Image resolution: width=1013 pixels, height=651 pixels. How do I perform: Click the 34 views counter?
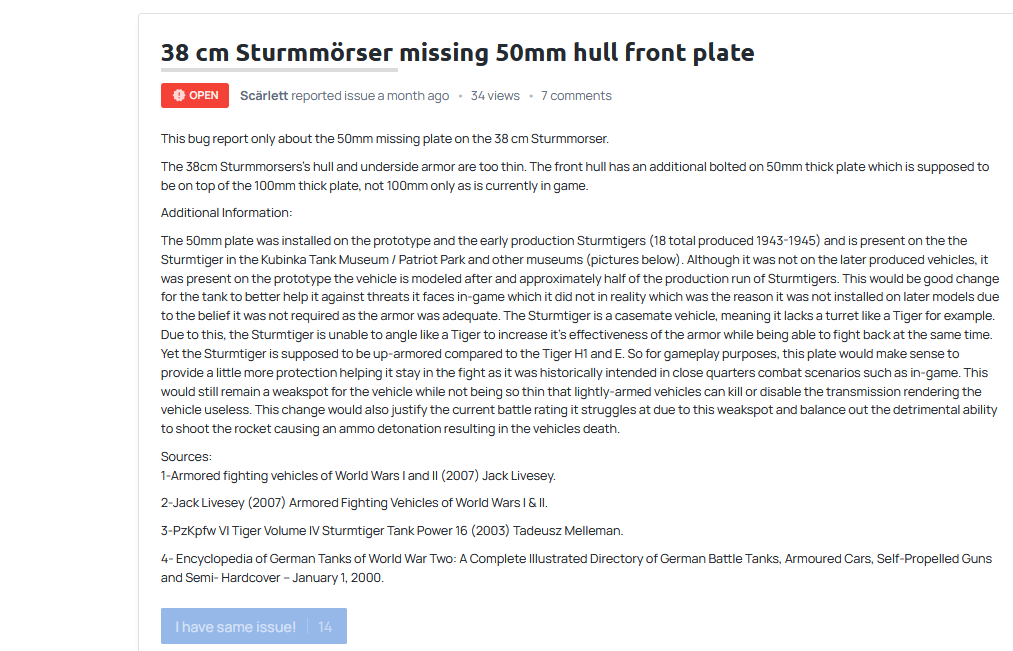pos(495,96)
